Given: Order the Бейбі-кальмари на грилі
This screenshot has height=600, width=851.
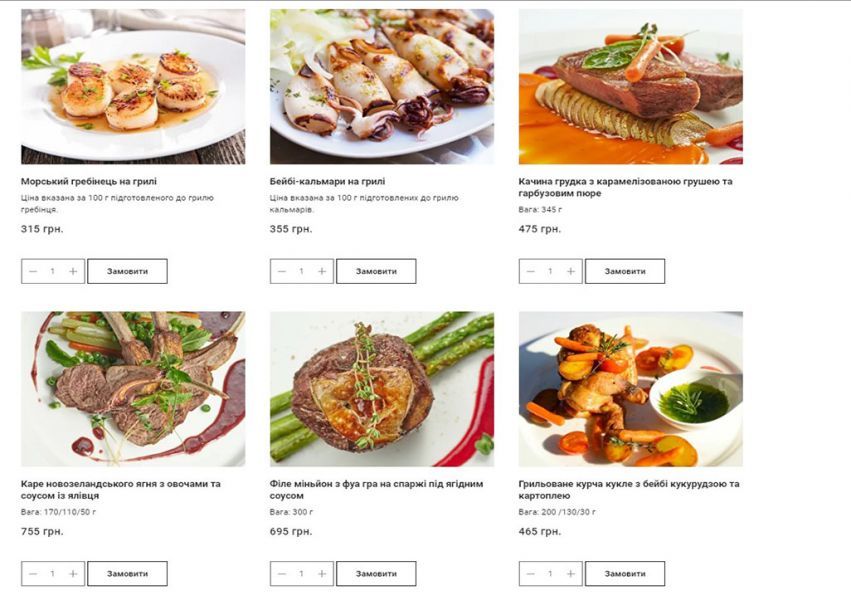Looking at the screenshot, I should tap(376, 271).
